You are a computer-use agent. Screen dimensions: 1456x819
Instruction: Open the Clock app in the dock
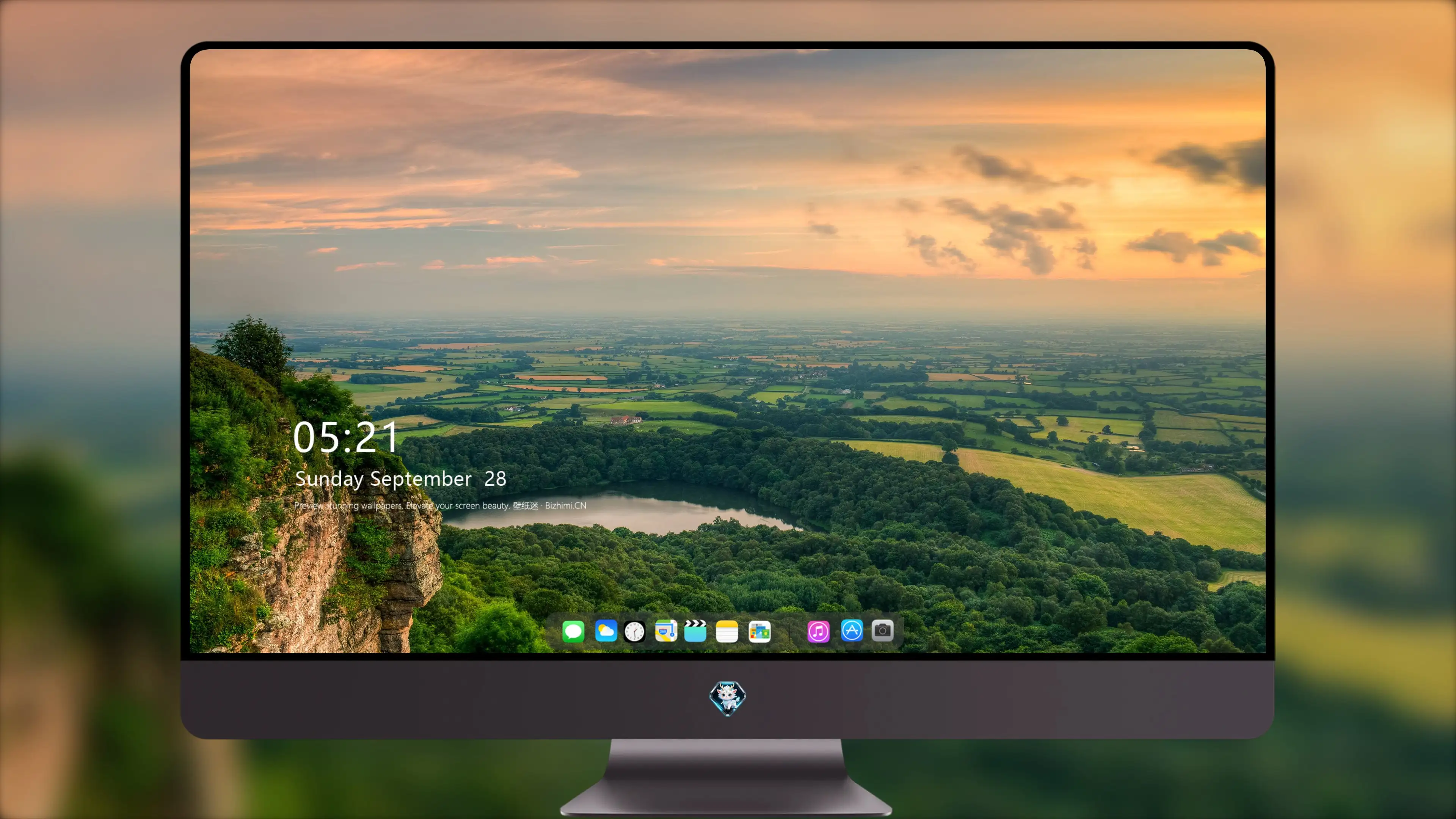635,631
